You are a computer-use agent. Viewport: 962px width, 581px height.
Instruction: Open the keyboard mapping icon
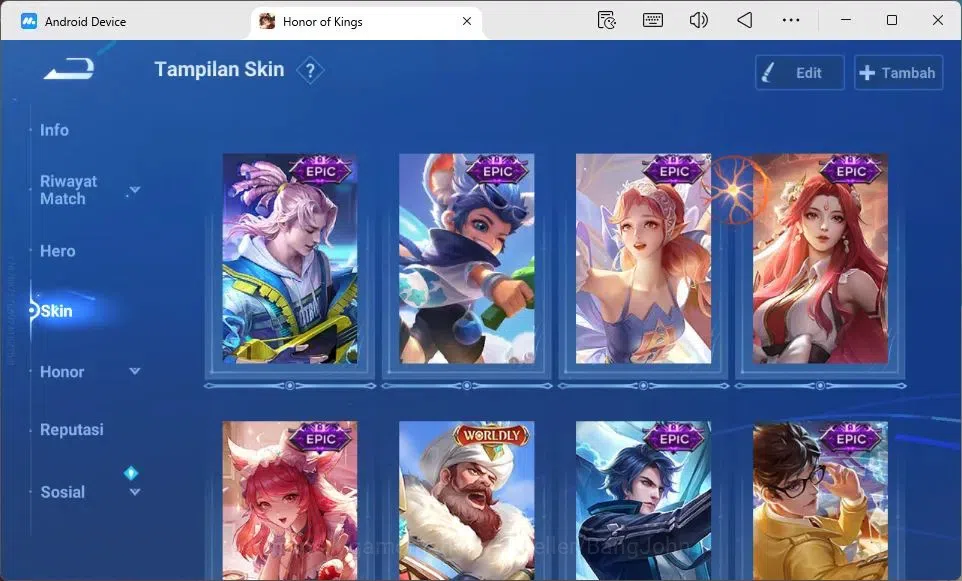click(652, 20)
